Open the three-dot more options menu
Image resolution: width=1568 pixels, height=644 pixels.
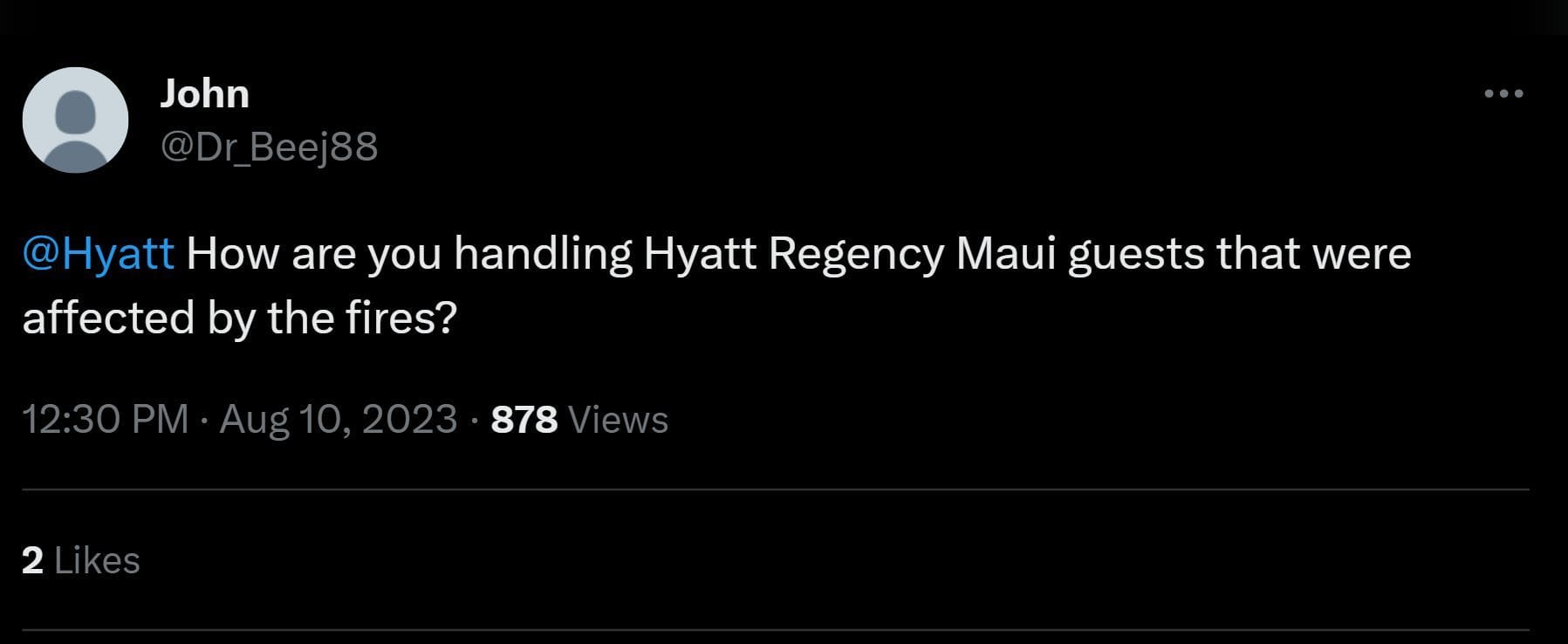1503,93
